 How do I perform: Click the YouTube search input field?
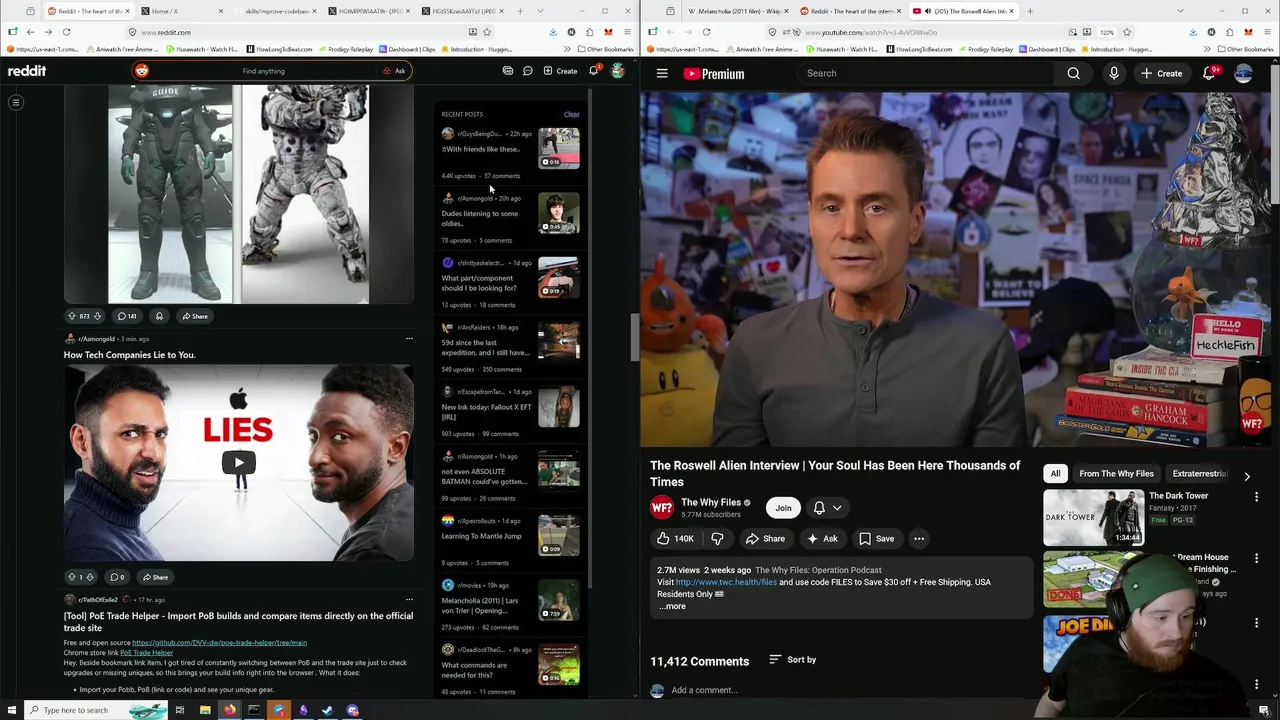coord(925,73)
